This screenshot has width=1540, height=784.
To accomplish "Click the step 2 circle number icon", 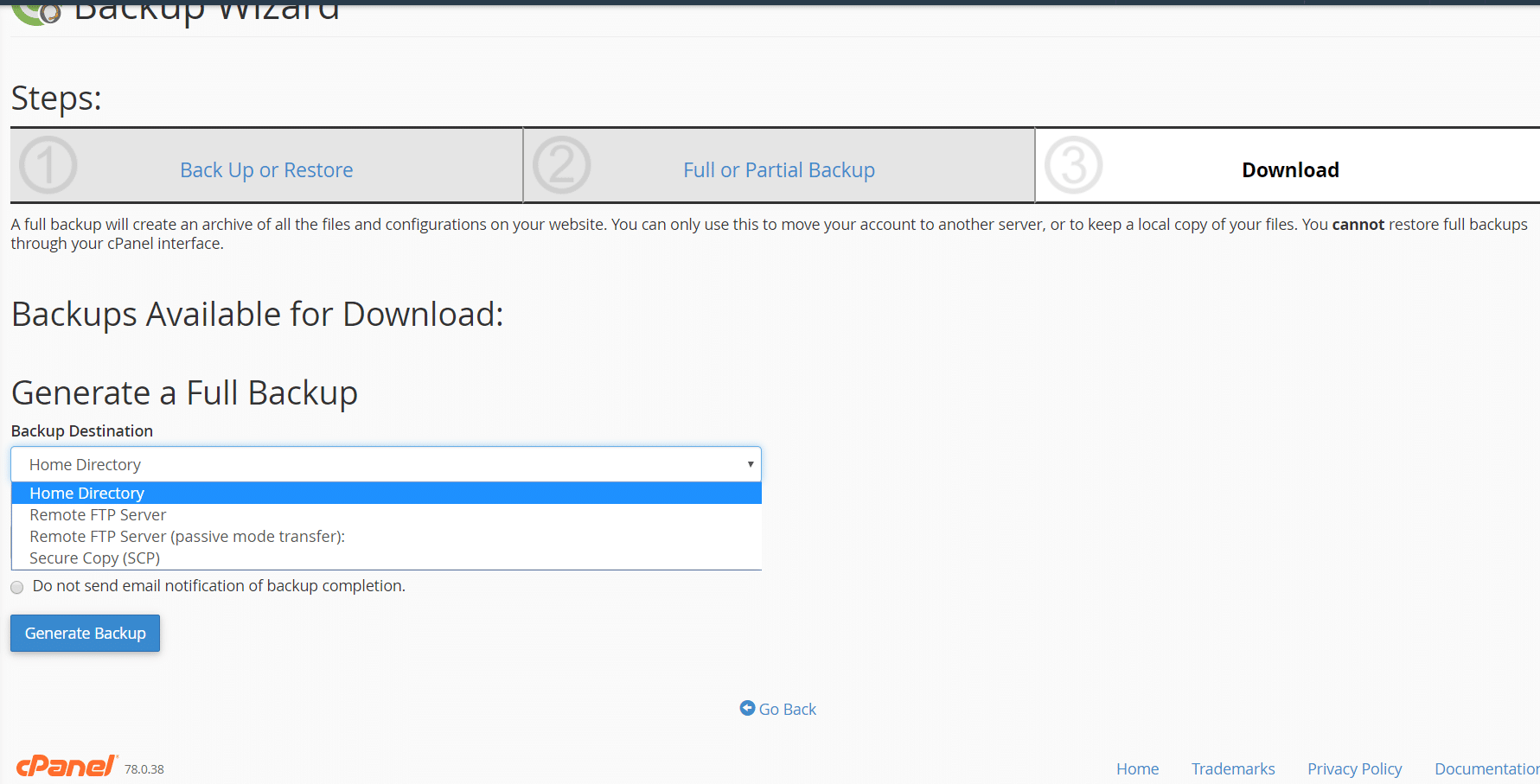I will click(561, 165).
